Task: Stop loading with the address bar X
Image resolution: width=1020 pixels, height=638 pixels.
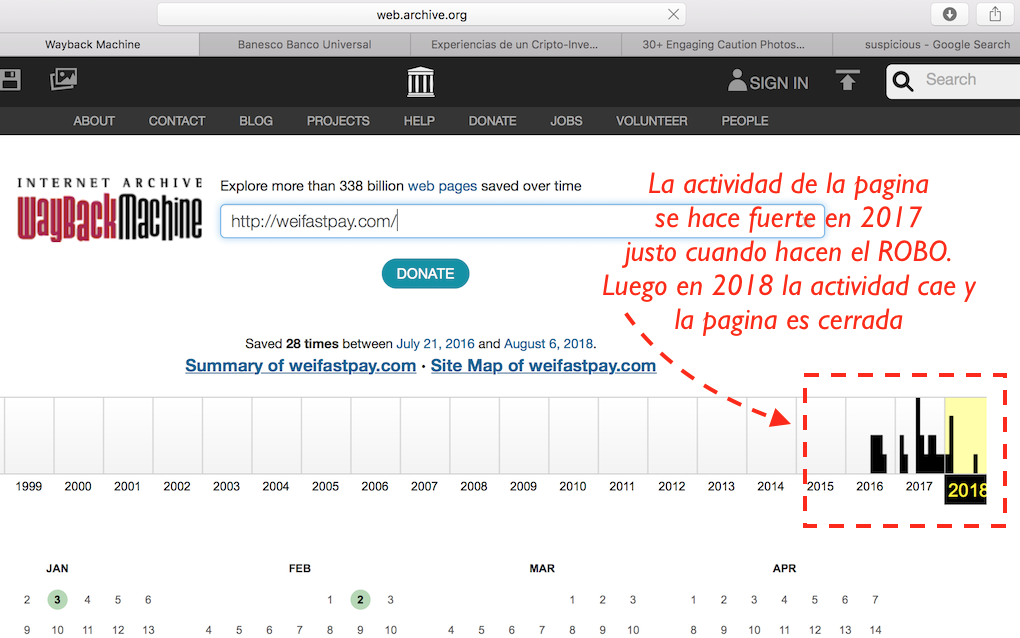Action: click(673, 14)
